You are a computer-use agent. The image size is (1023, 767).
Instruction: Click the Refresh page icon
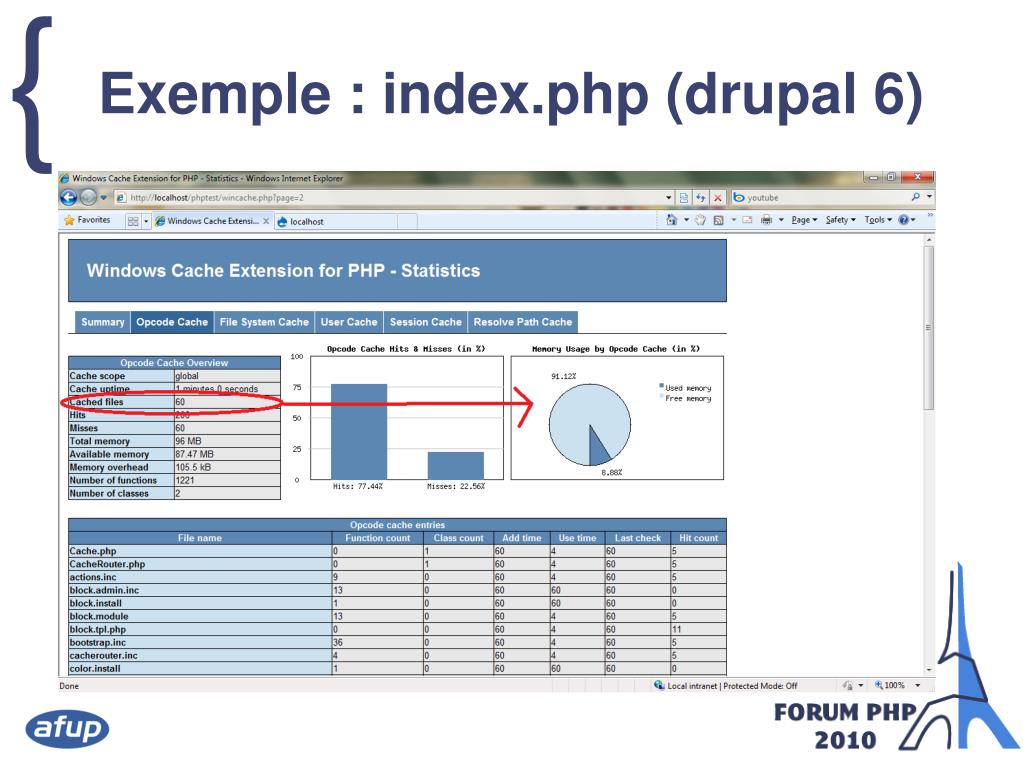(x=701, y=198)
